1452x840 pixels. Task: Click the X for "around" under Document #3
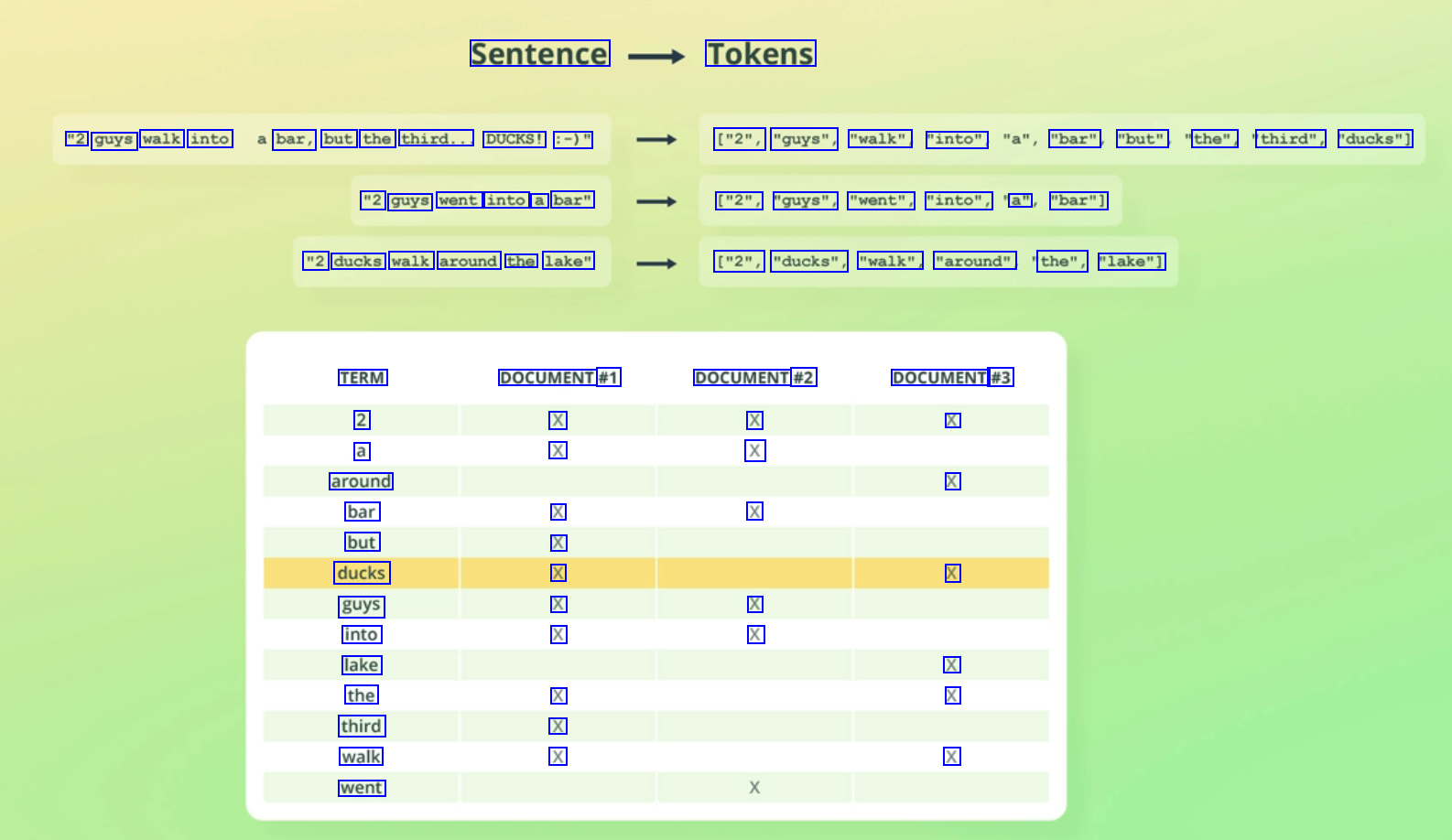coord(952,481)
